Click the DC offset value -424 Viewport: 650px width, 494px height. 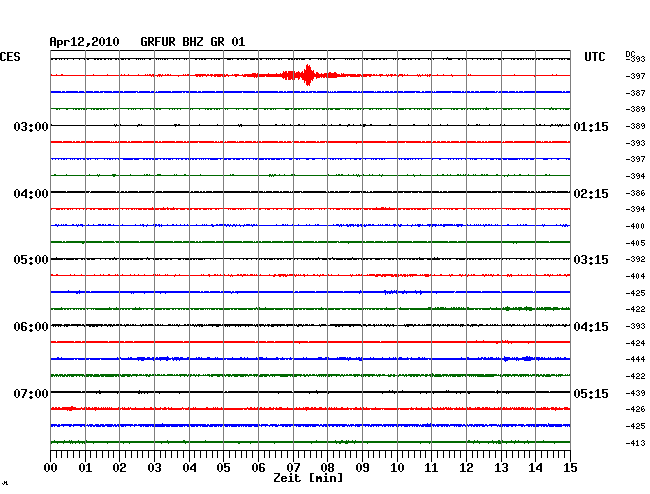click(x=635, y=343)
